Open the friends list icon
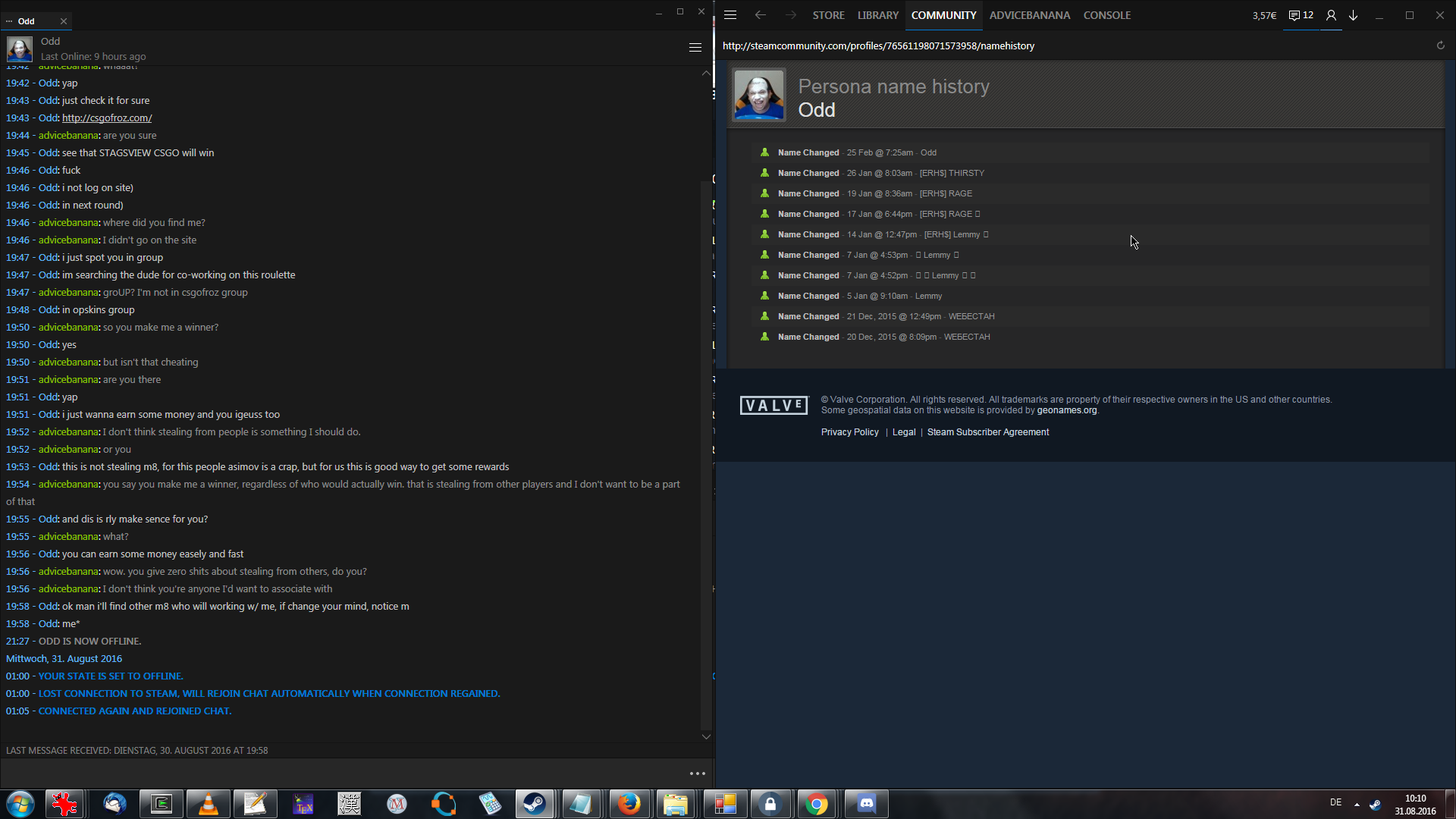 [1331, 15]
